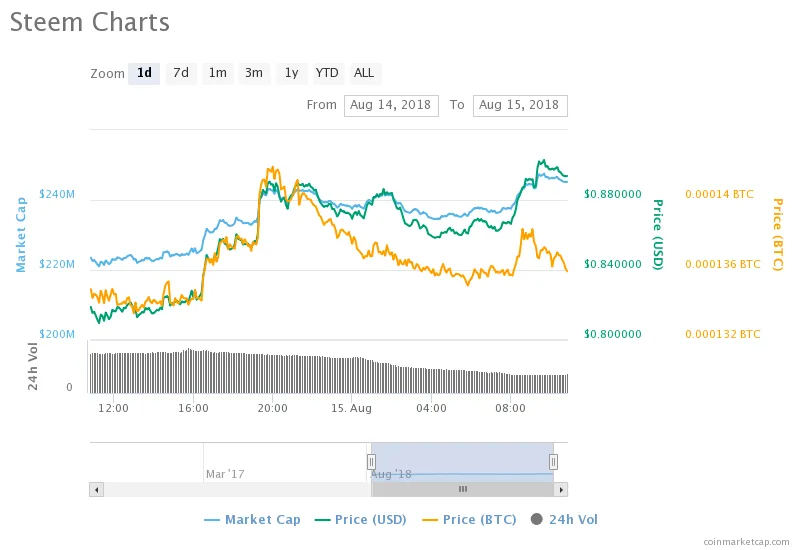Click the Steem Charts heading
The image size is (800, 550).
point(90,22)
